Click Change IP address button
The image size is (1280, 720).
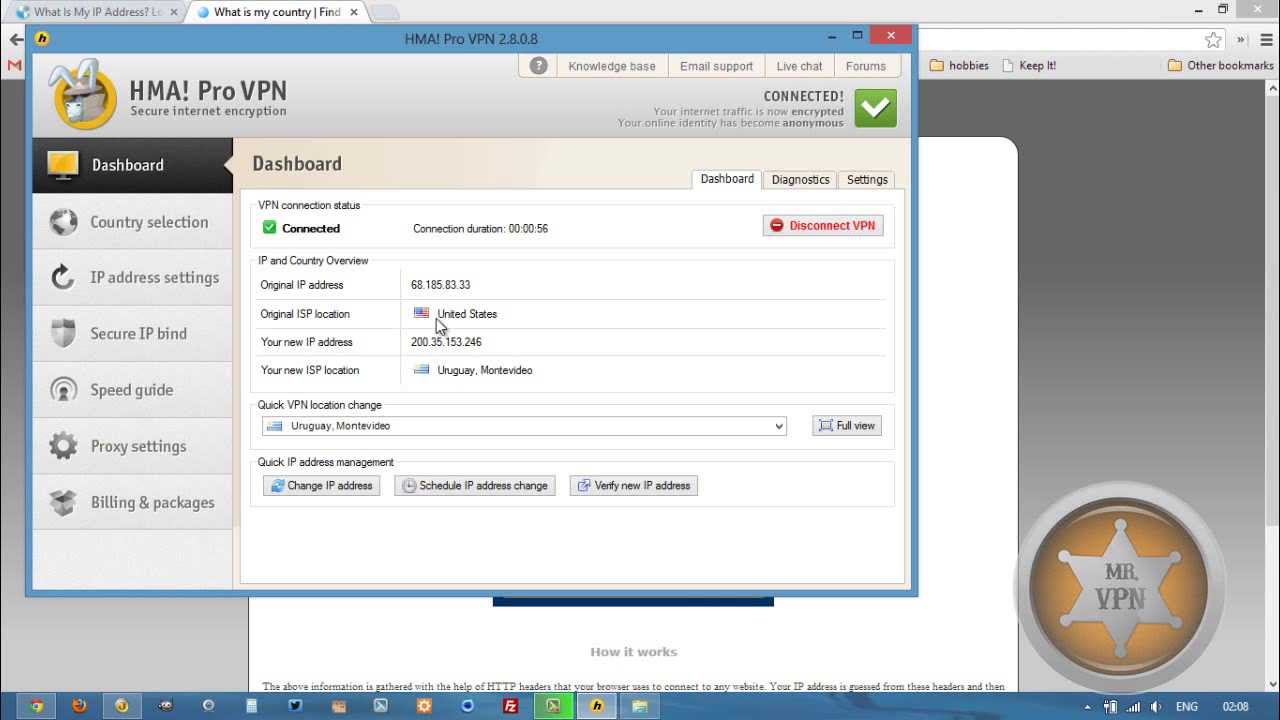[321, 486]
